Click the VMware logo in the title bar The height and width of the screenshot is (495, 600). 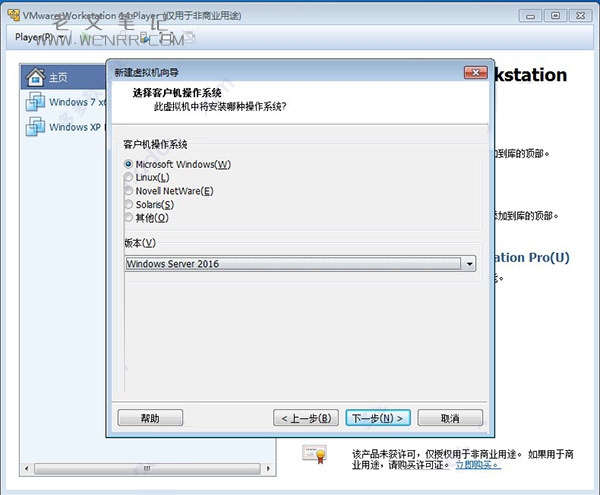pos(12,15)
